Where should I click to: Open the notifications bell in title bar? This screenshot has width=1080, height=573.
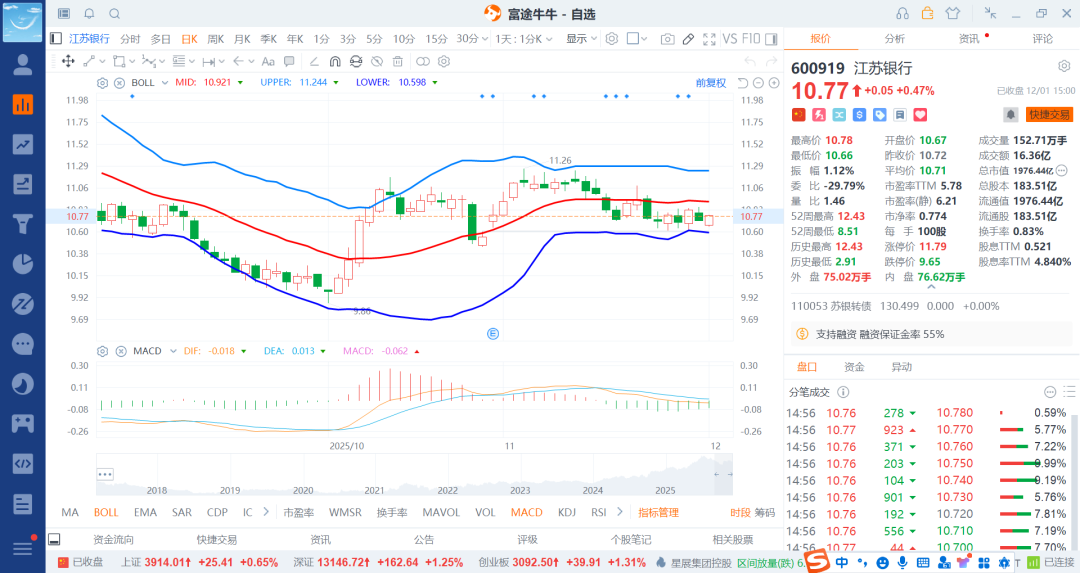[90, 13]
